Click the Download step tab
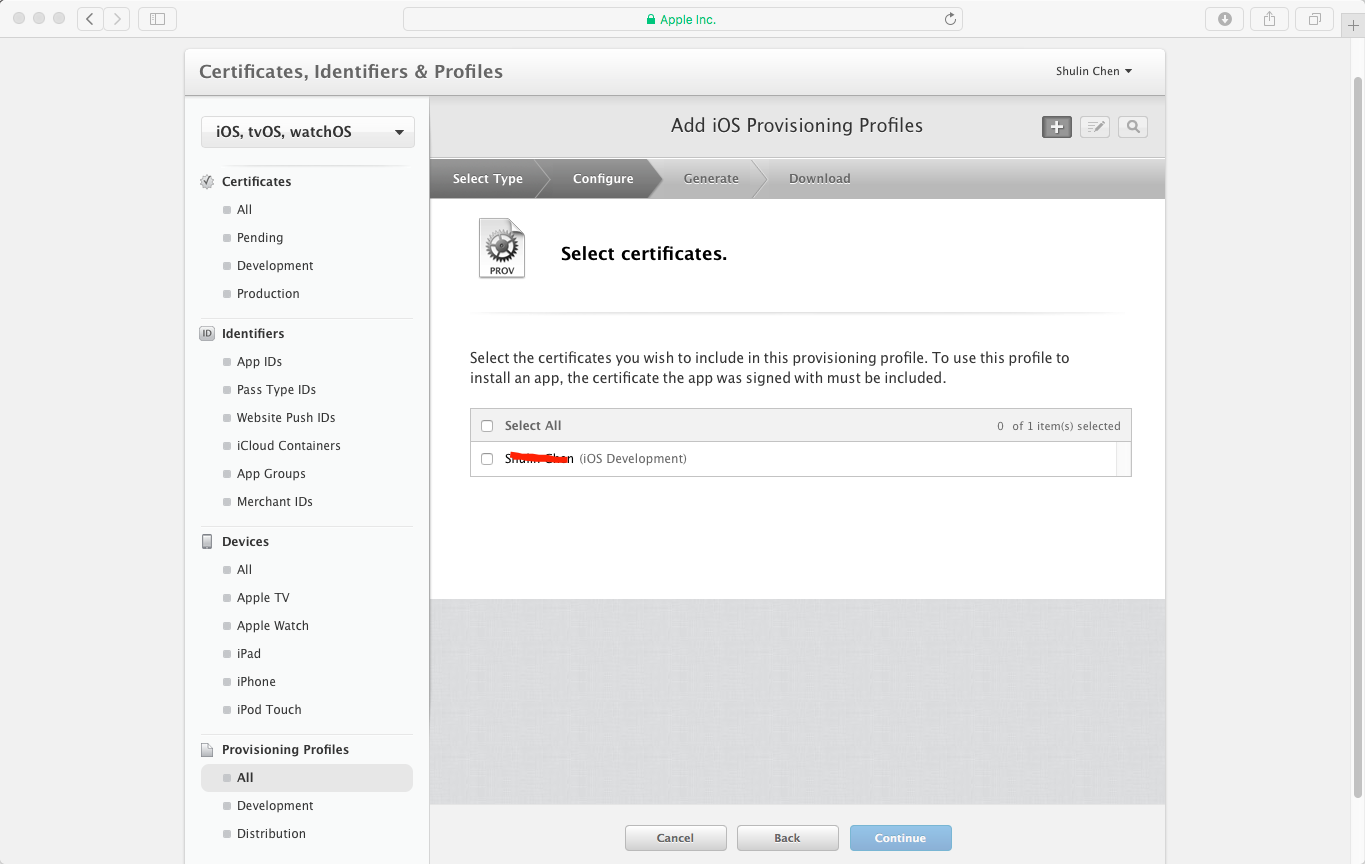1365x864 pixels. 820,179
